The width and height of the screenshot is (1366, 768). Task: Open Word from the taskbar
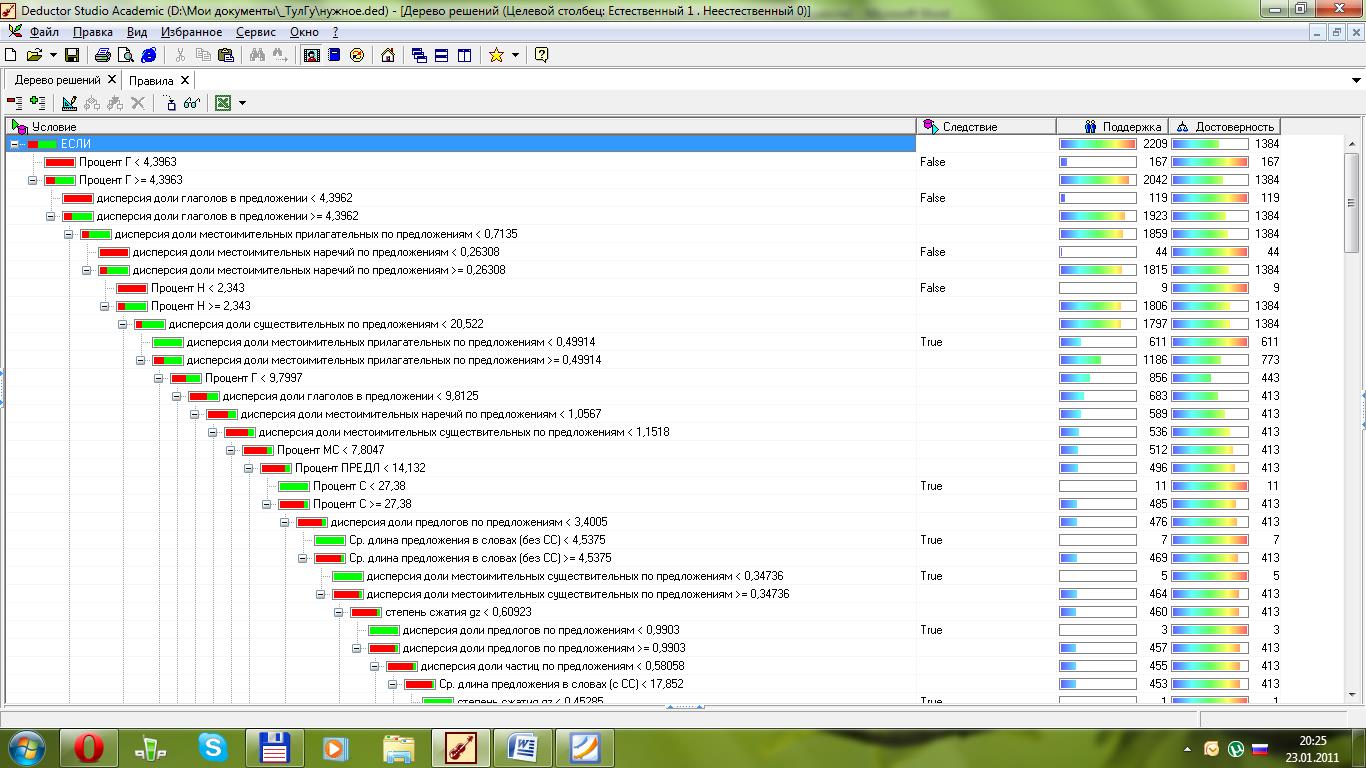(522, 747)
